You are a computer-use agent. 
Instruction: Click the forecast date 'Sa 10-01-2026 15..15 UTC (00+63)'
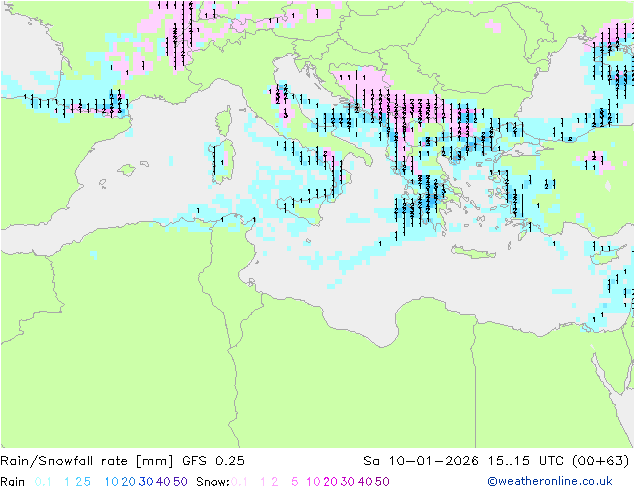point(496,461)
